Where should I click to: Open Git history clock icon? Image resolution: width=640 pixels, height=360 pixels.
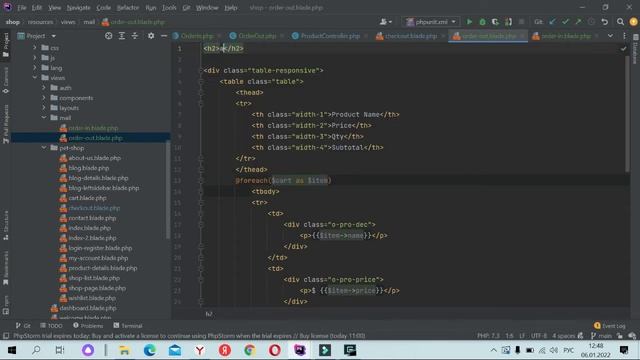click(591, 22)
